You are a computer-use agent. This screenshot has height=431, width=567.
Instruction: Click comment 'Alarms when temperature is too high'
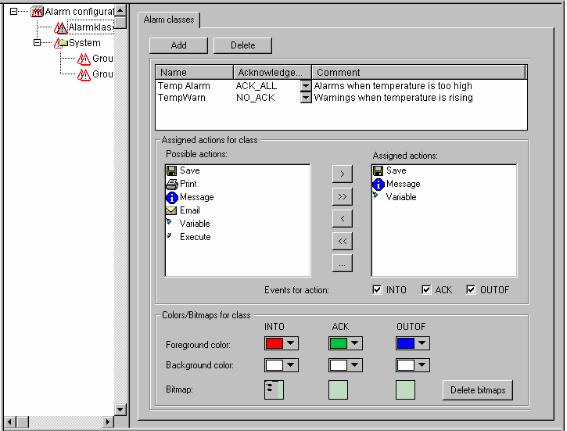(393, 86)
